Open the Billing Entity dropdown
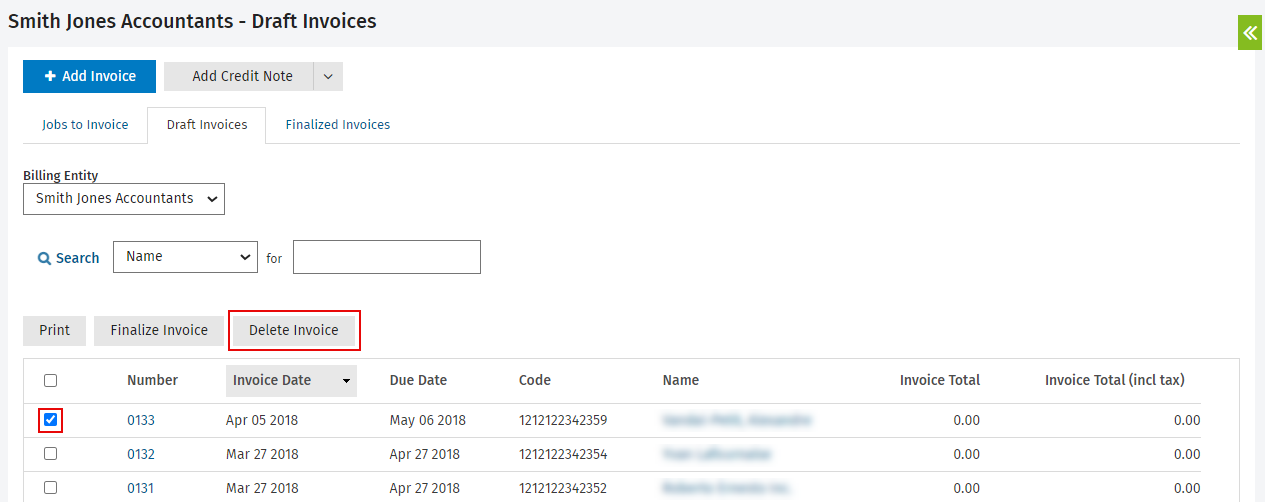The image size is (1265, 502). [x=124, y=198]
